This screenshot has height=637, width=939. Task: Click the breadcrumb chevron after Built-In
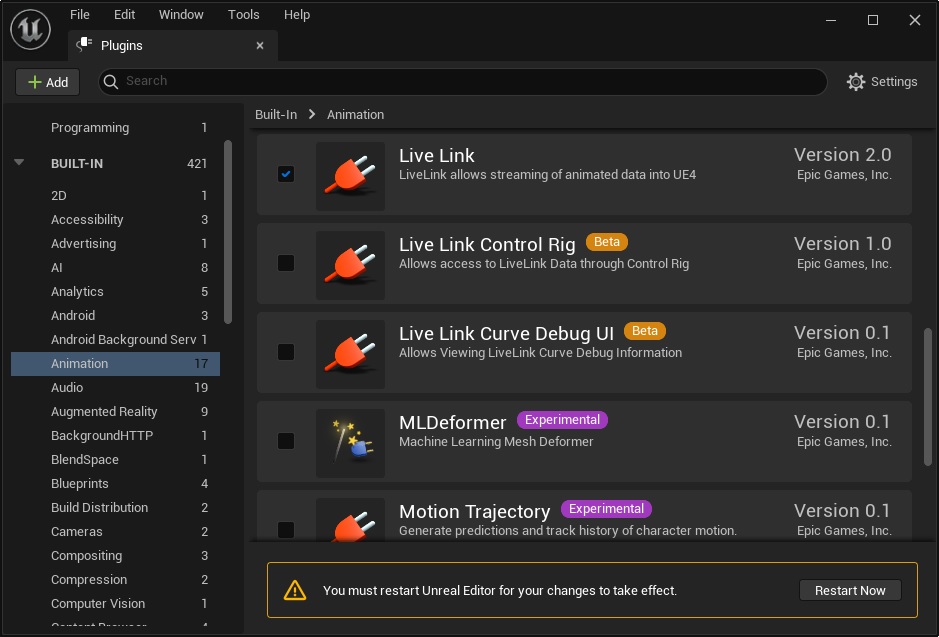point(312,115)
